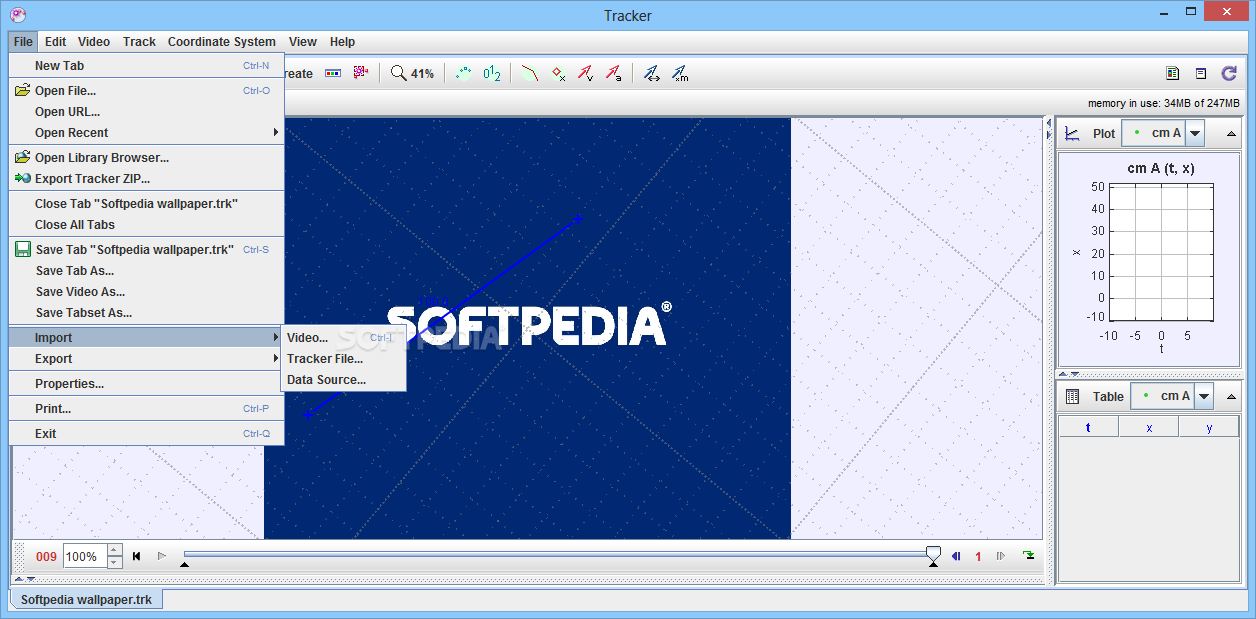Open the Coordinate System menu
The height and width of the screenshot is (619, 1256).
(222, 41)
